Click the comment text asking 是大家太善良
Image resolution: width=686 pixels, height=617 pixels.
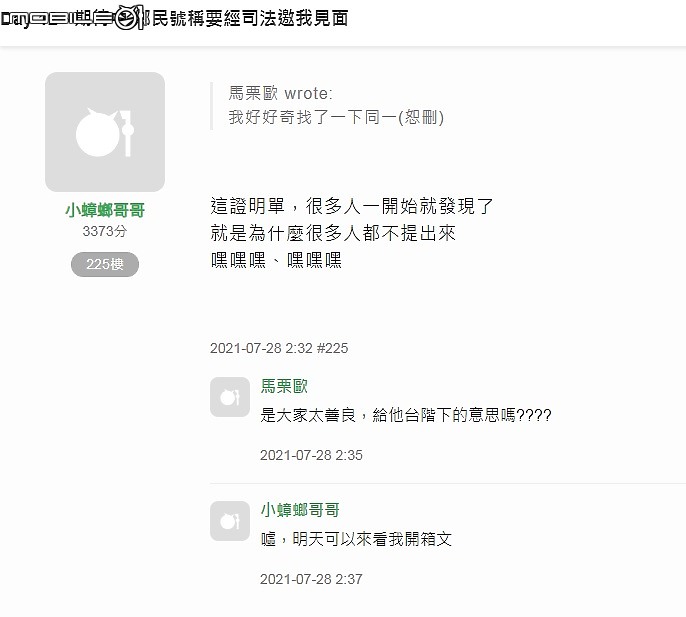(406, 415)
